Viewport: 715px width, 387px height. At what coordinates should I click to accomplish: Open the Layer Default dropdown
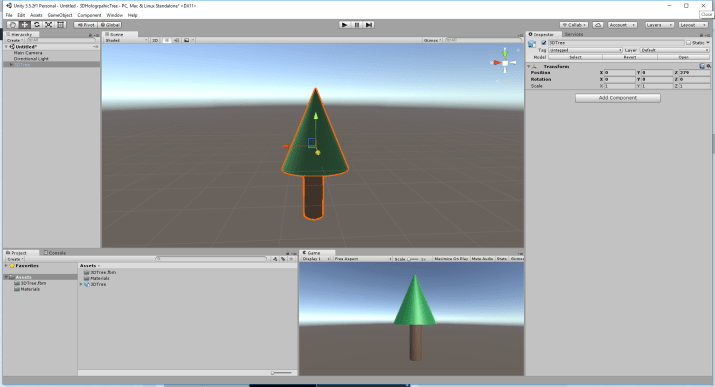coord(675,50)
